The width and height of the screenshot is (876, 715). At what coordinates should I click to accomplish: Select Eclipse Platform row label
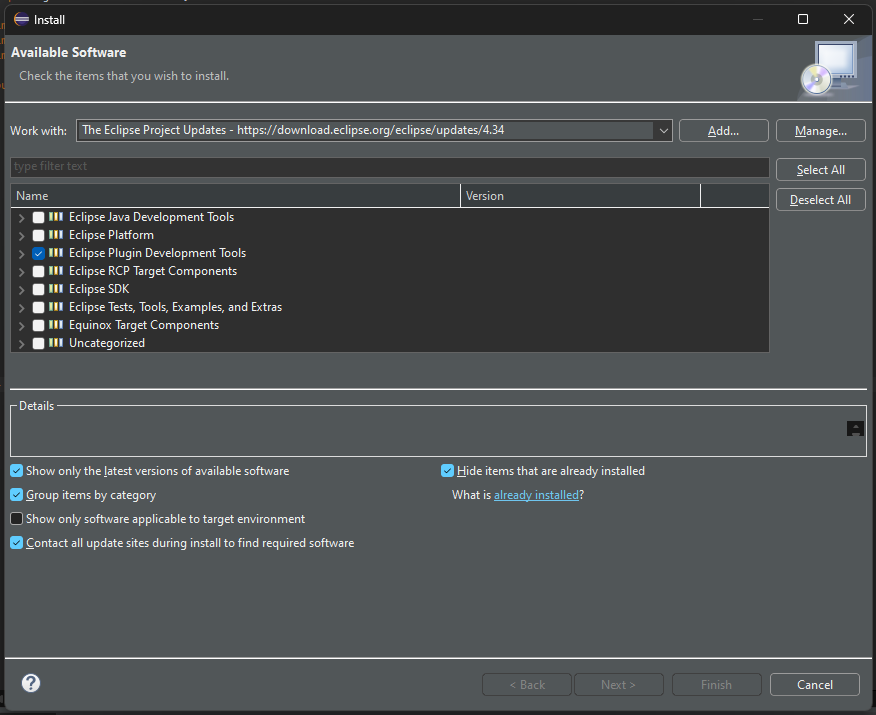pos(111,235)
